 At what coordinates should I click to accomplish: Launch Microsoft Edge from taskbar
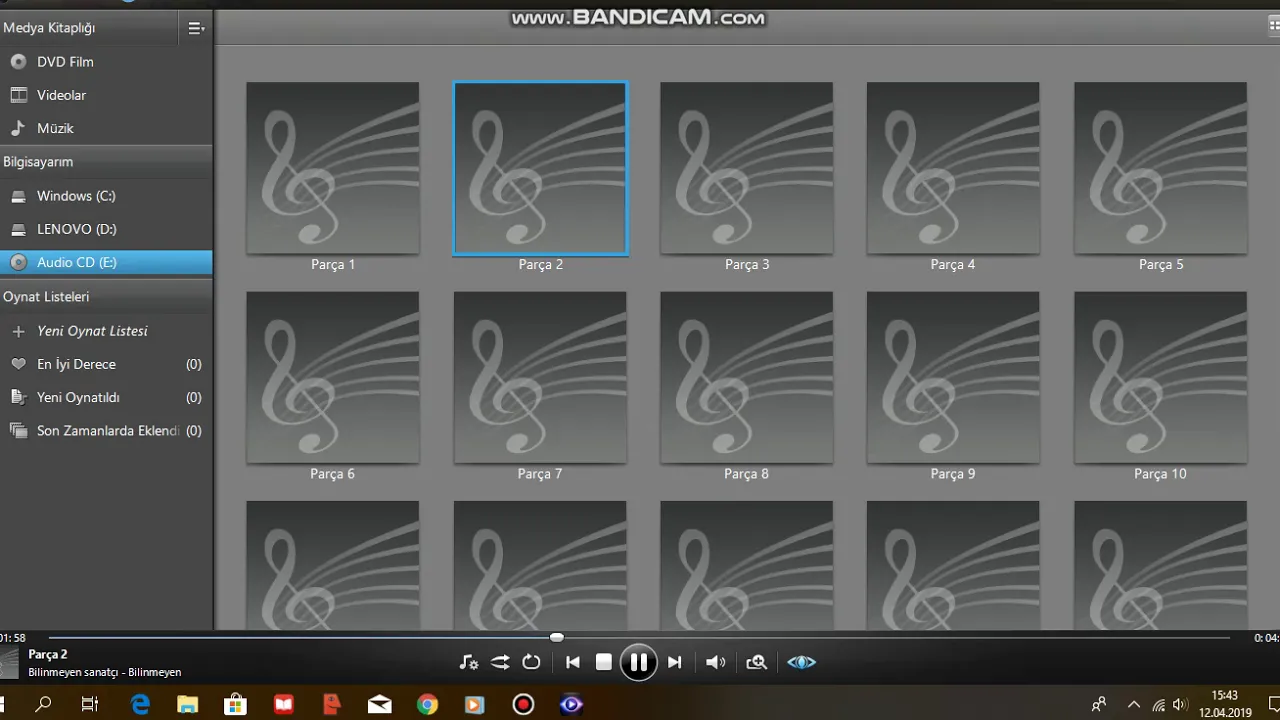(140, 704)
